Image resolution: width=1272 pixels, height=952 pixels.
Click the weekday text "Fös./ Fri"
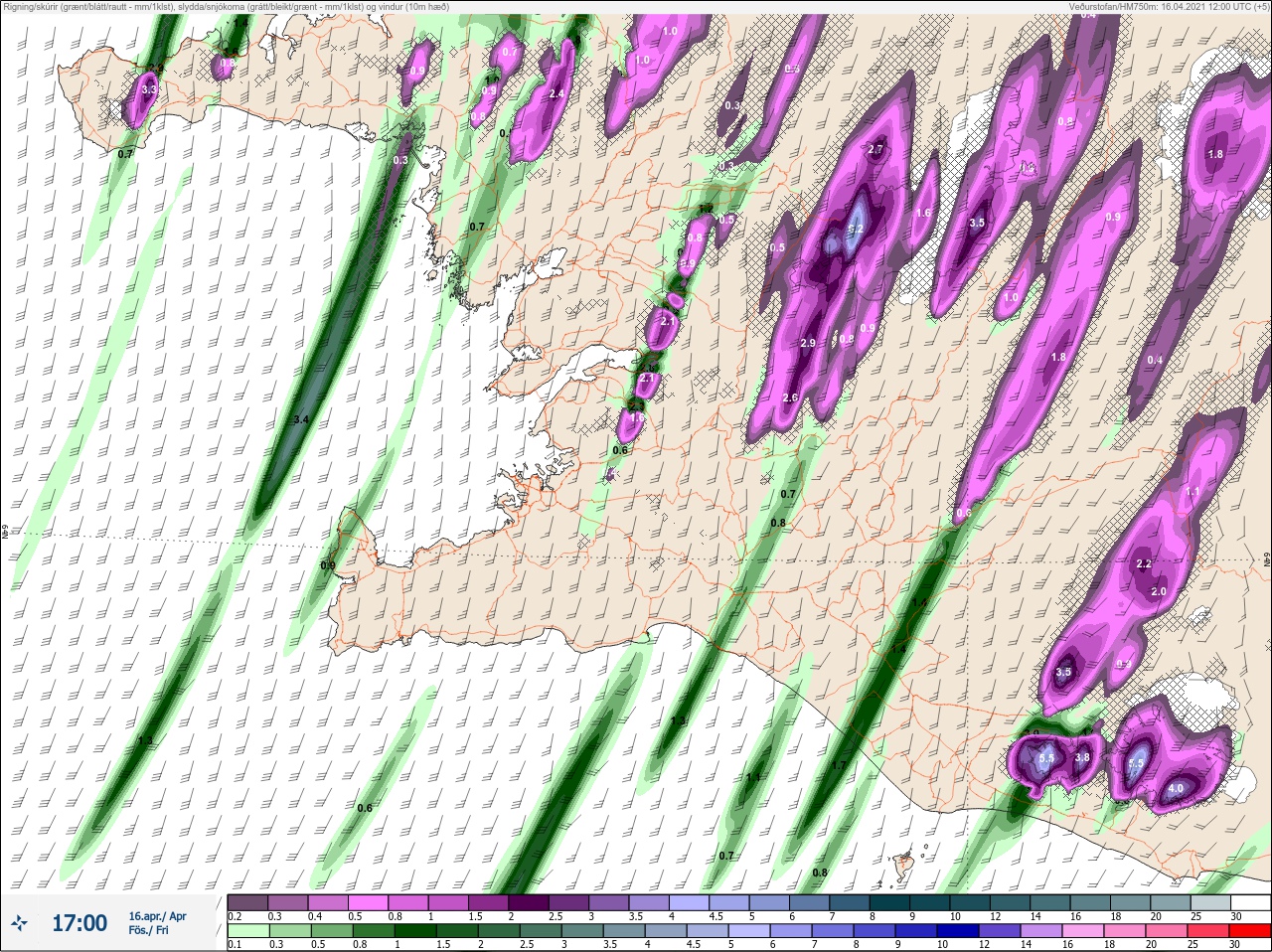pyautogui.click(x=148, y=931)
